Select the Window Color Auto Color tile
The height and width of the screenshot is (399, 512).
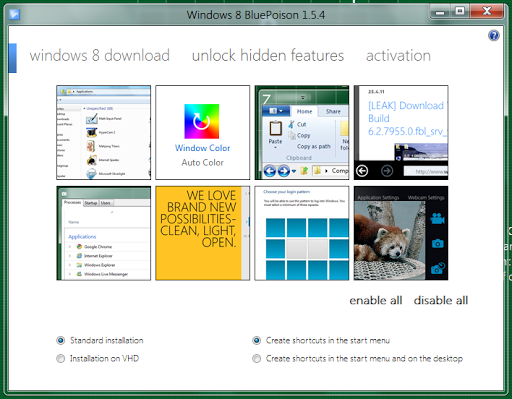click(203, 132)
